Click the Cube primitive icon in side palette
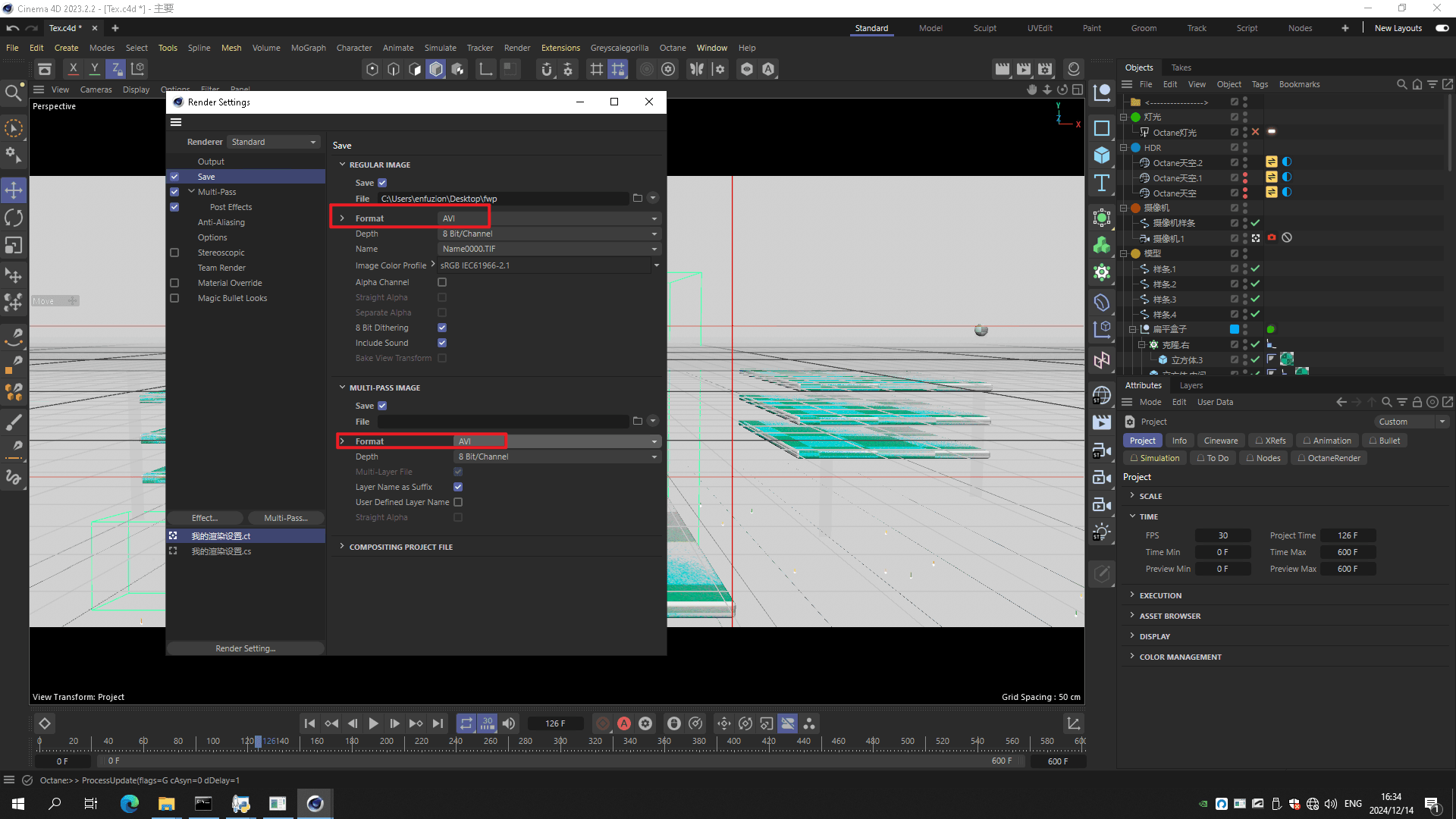The image size is (1456, 819). pos(1102,155)
